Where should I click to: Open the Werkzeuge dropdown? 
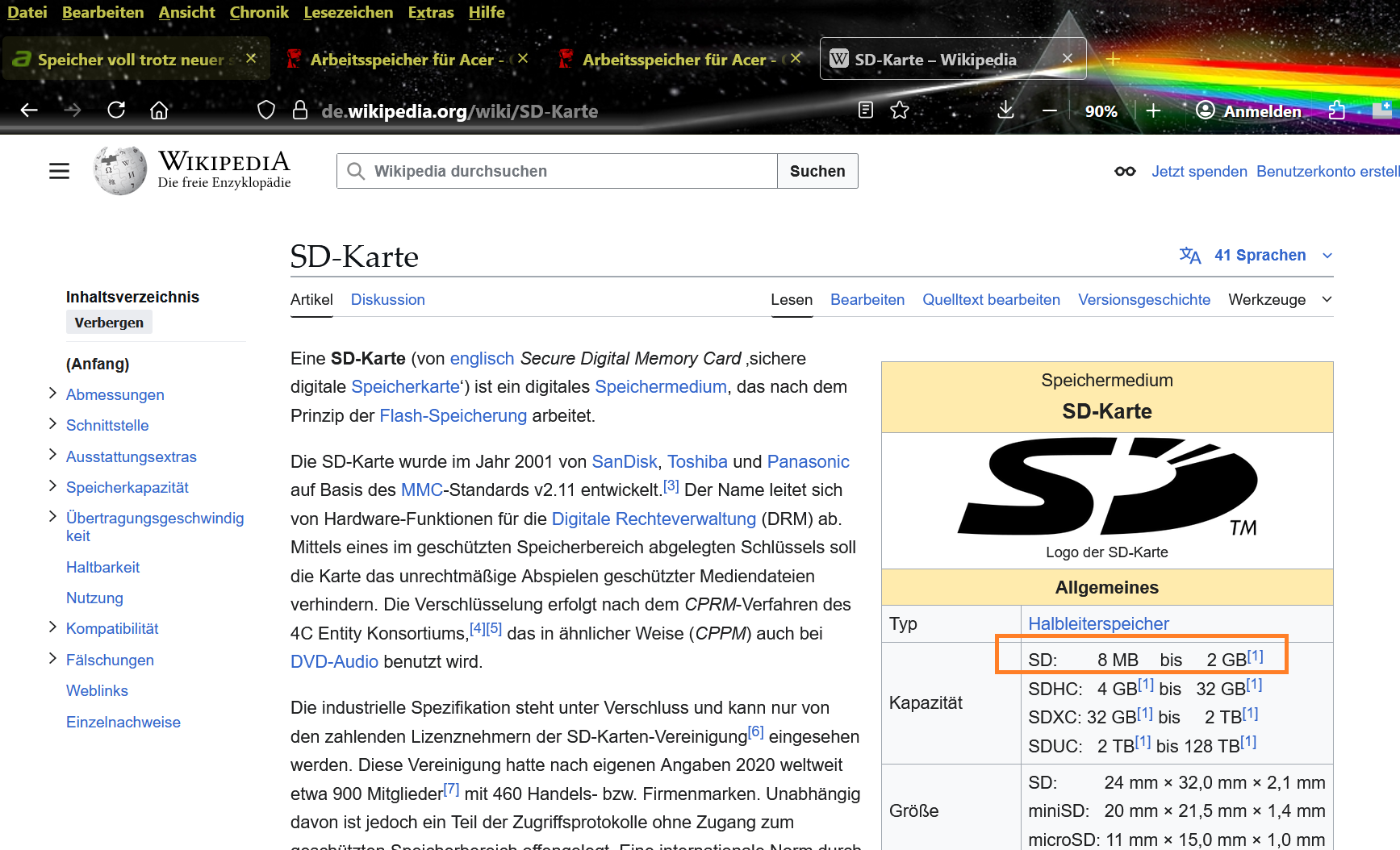click(x=1280, y=300)
